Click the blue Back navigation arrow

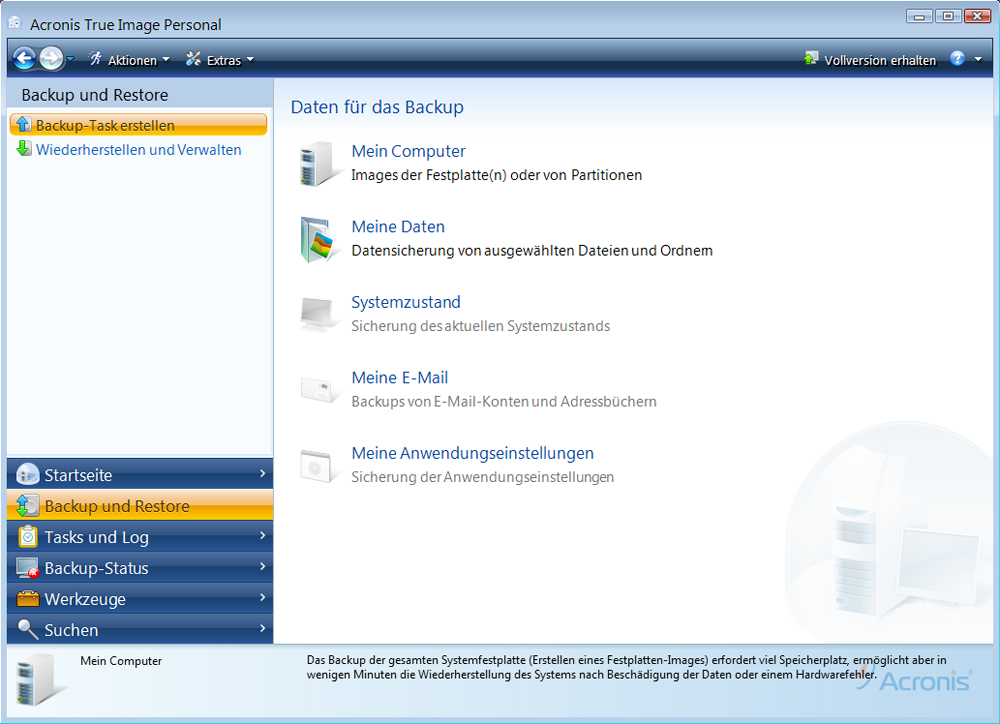(x=24, y=59)
